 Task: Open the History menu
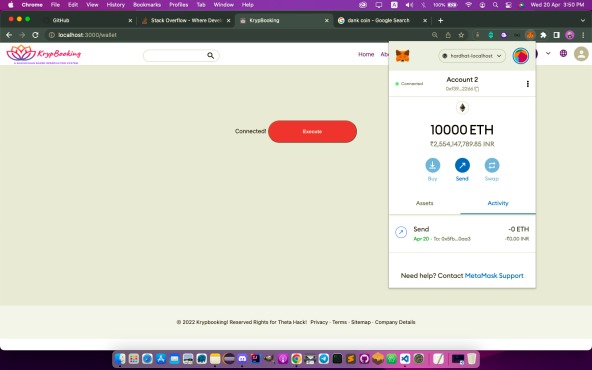116,5
